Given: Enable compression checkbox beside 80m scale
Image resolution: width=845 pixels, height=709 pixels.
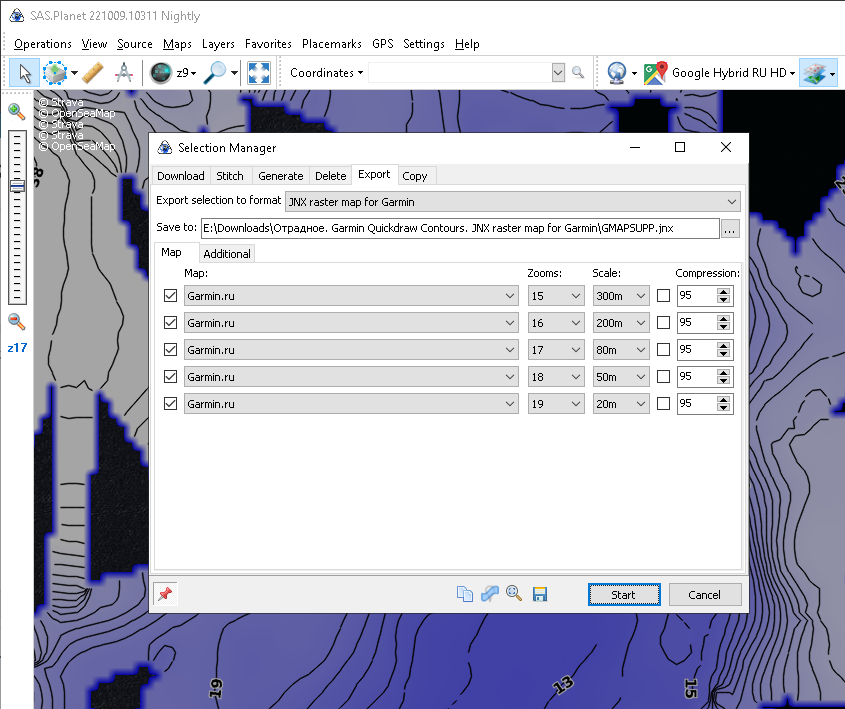Looking at the screenshot, I should pos(663,349).
